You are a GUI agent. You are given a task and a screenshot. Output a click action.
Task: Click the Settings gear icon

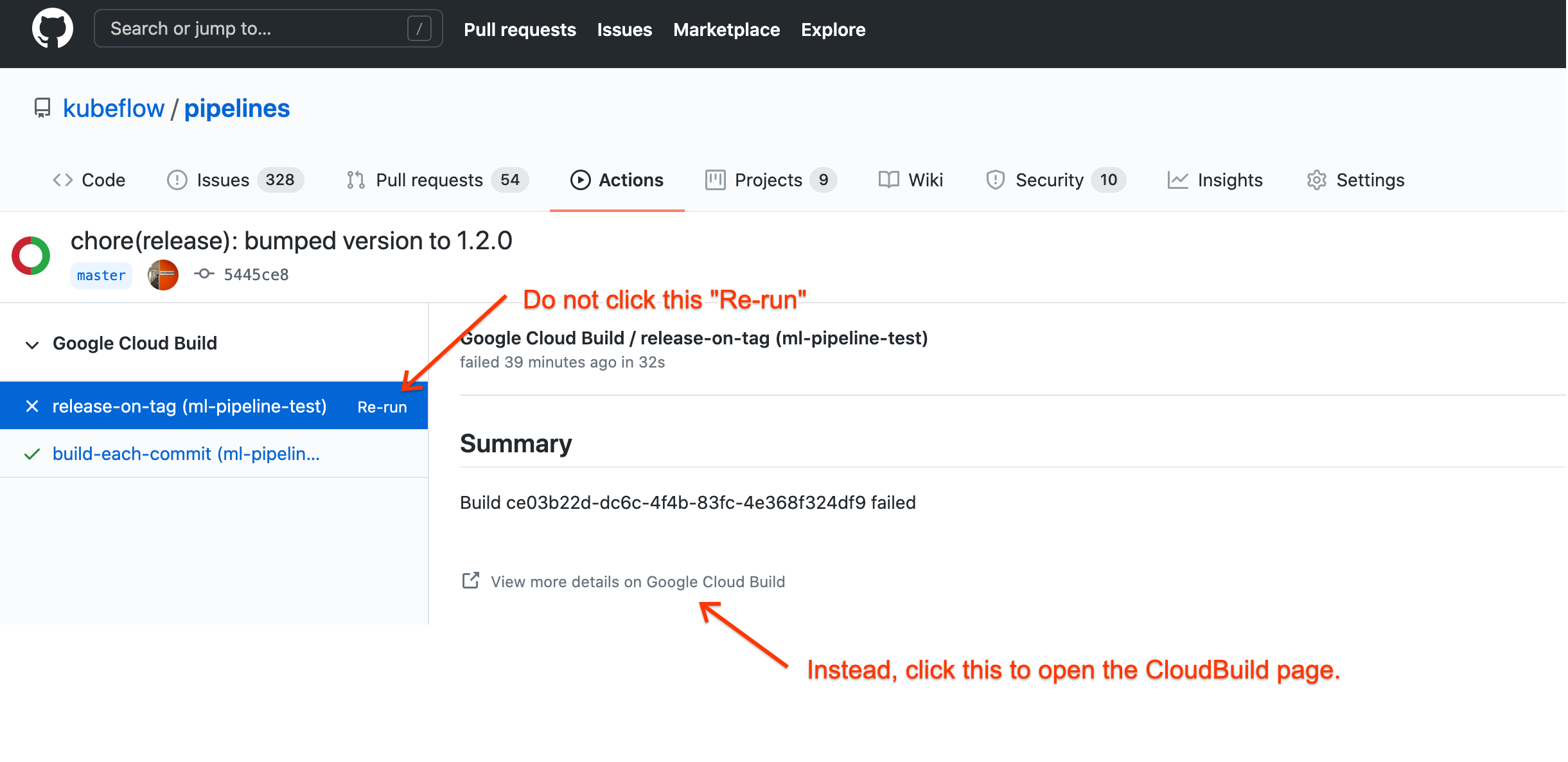[x=1316, y=180]
